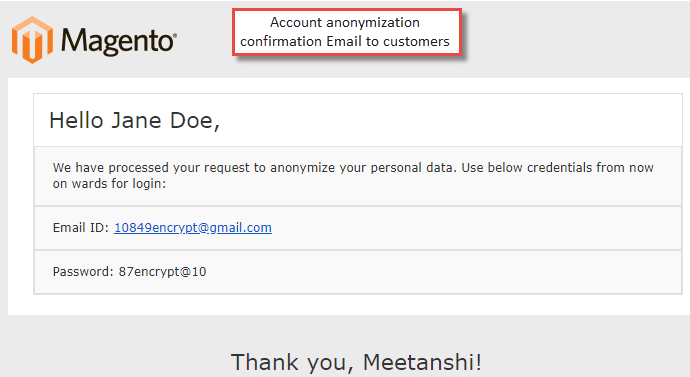Click the 'Meetanshi!' word in footer

click(x=422, y=362)
